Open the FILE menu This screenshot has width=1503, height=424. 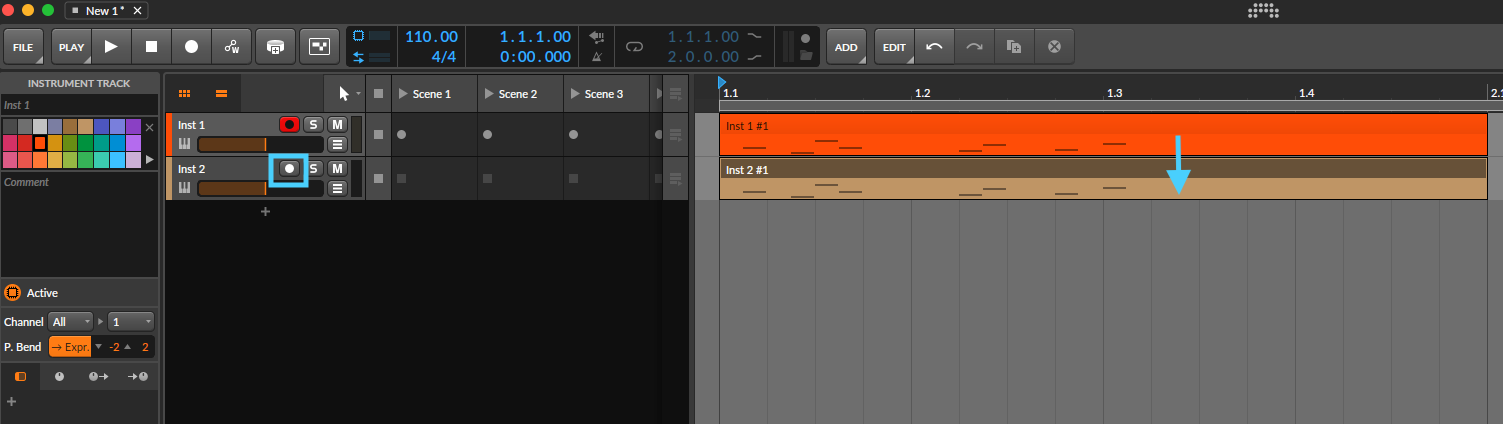24,47
